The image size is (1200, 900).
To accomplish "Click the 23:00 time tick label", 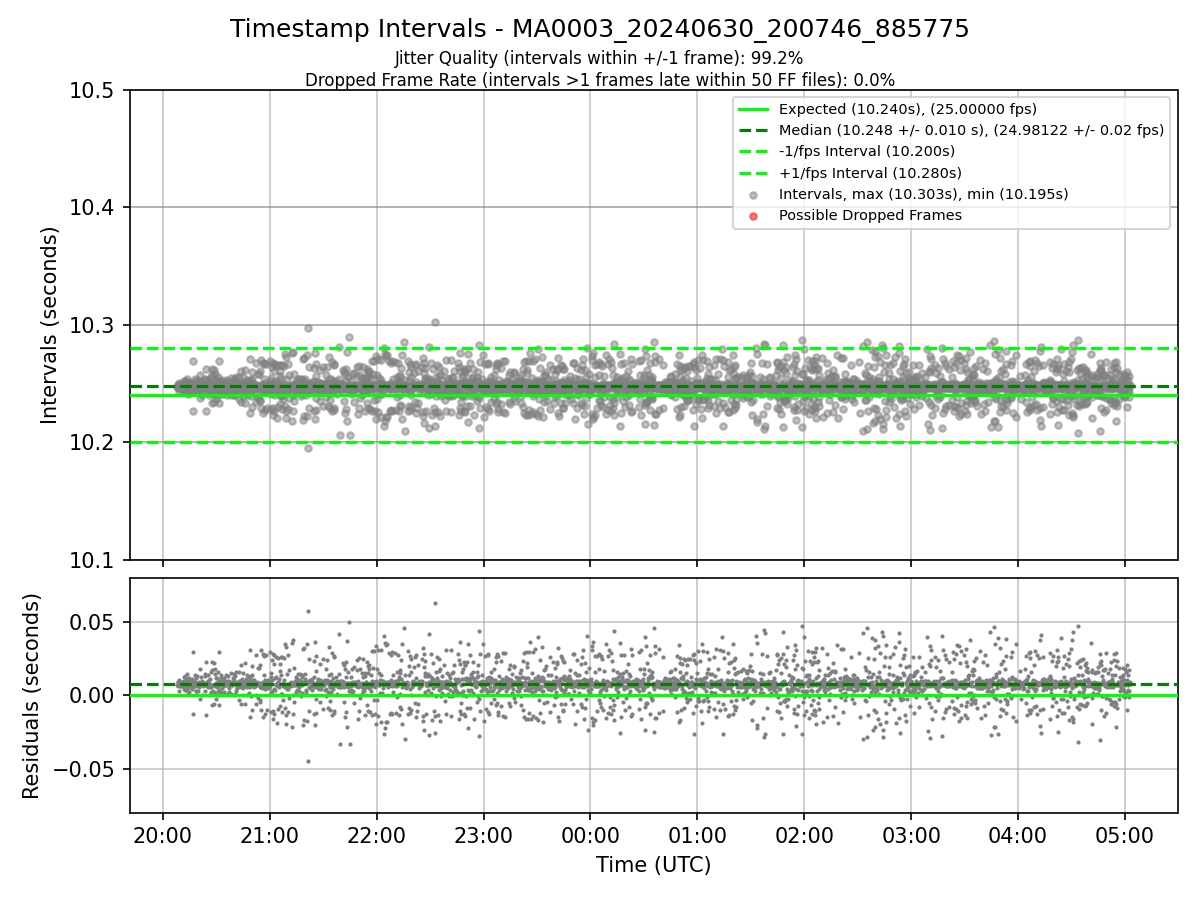I will [x=483, y=836].
